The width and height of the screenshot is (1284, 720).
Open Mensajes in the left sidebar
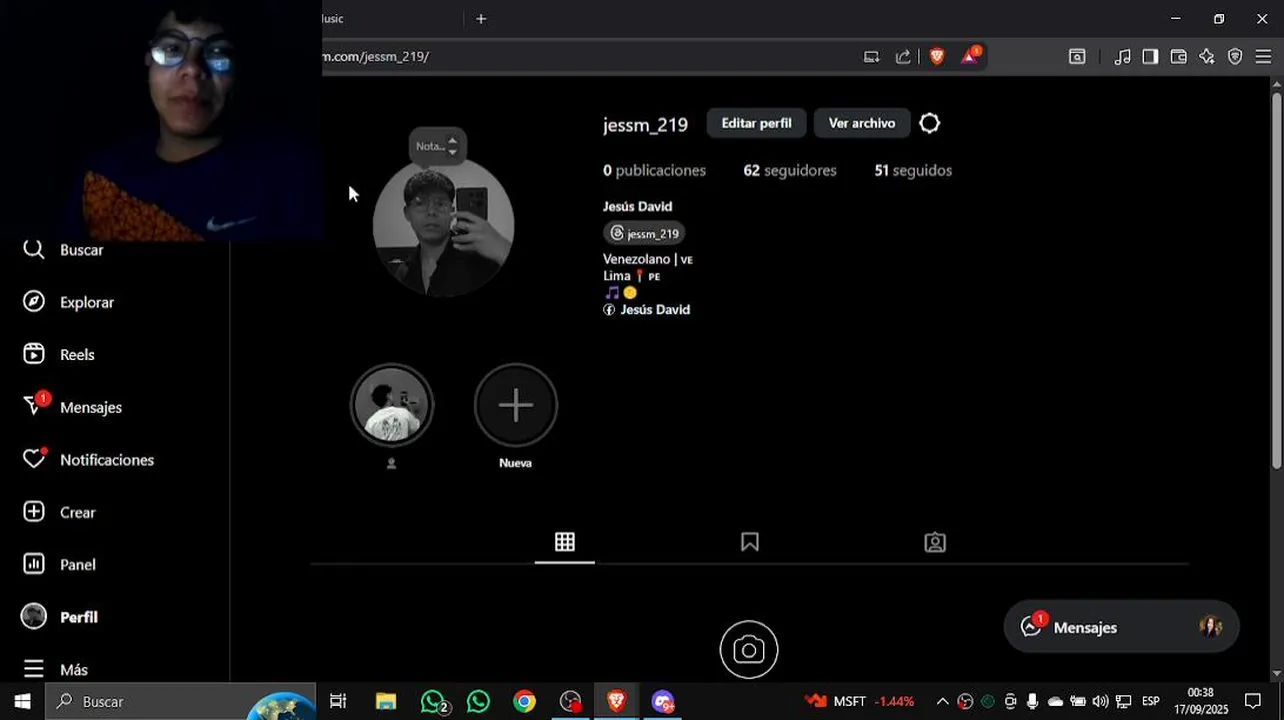72,407
